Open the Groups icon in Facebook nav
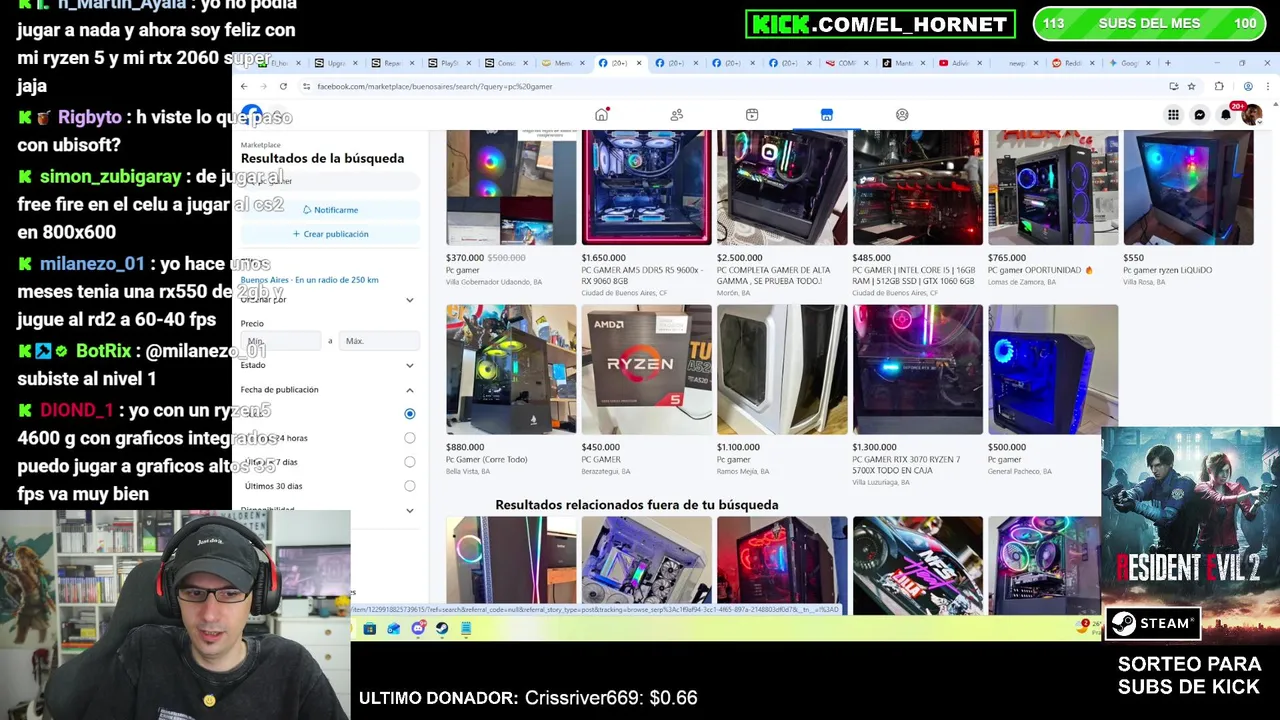Image resolution: width=1280 pixels, height=720 pixels. coord(902,115)
